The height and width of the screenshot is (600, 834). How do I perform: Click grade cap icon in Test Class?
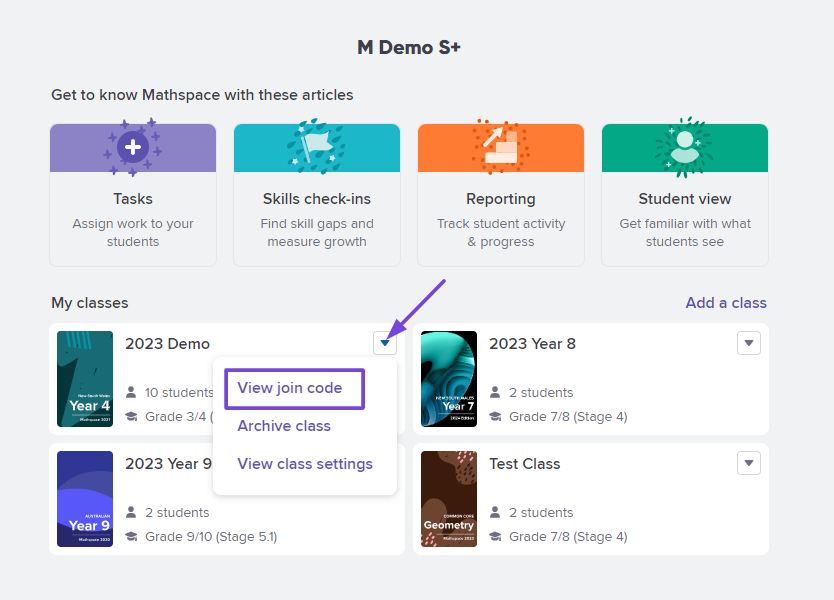(x=495, y=536)
